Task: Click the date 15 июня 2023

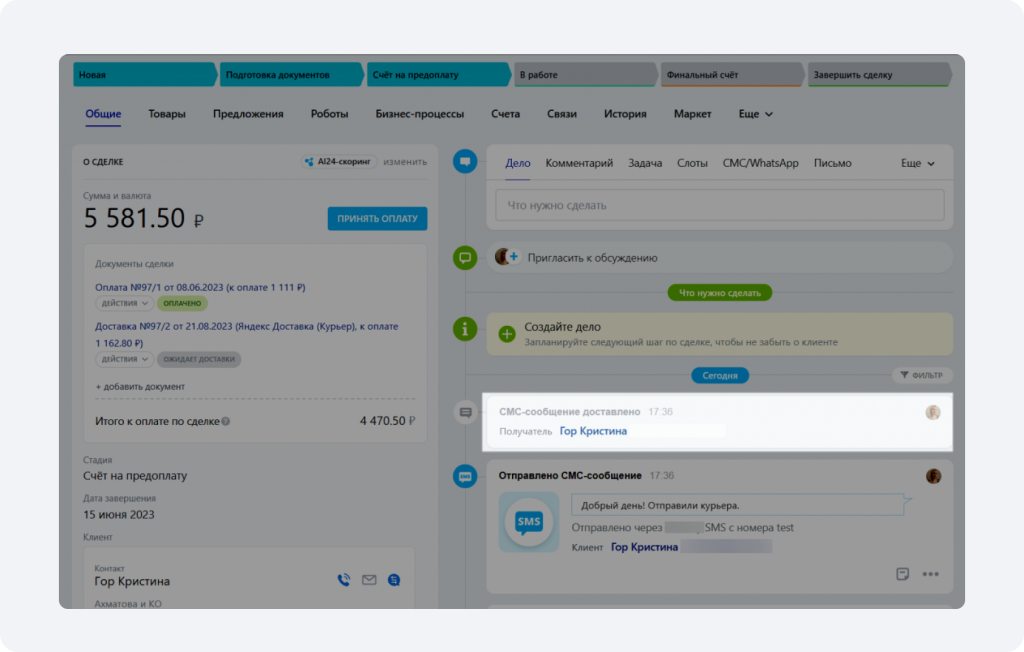Action: 119,515
